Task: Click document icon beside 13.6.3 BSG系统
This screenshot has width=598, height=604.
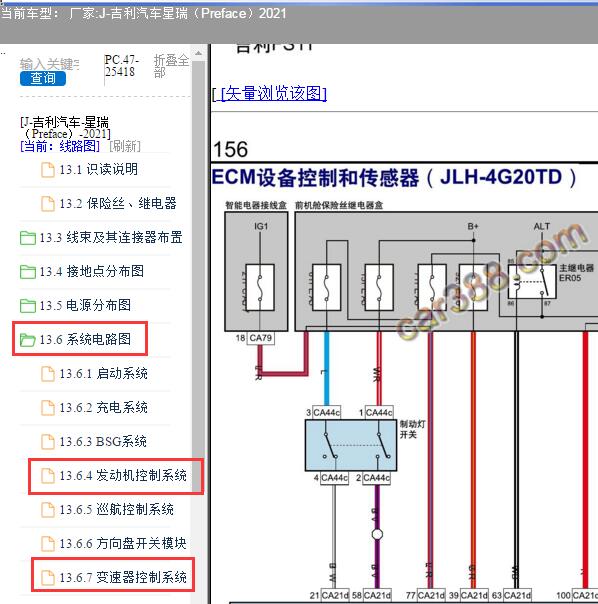Action: click(x=48, y=442)
